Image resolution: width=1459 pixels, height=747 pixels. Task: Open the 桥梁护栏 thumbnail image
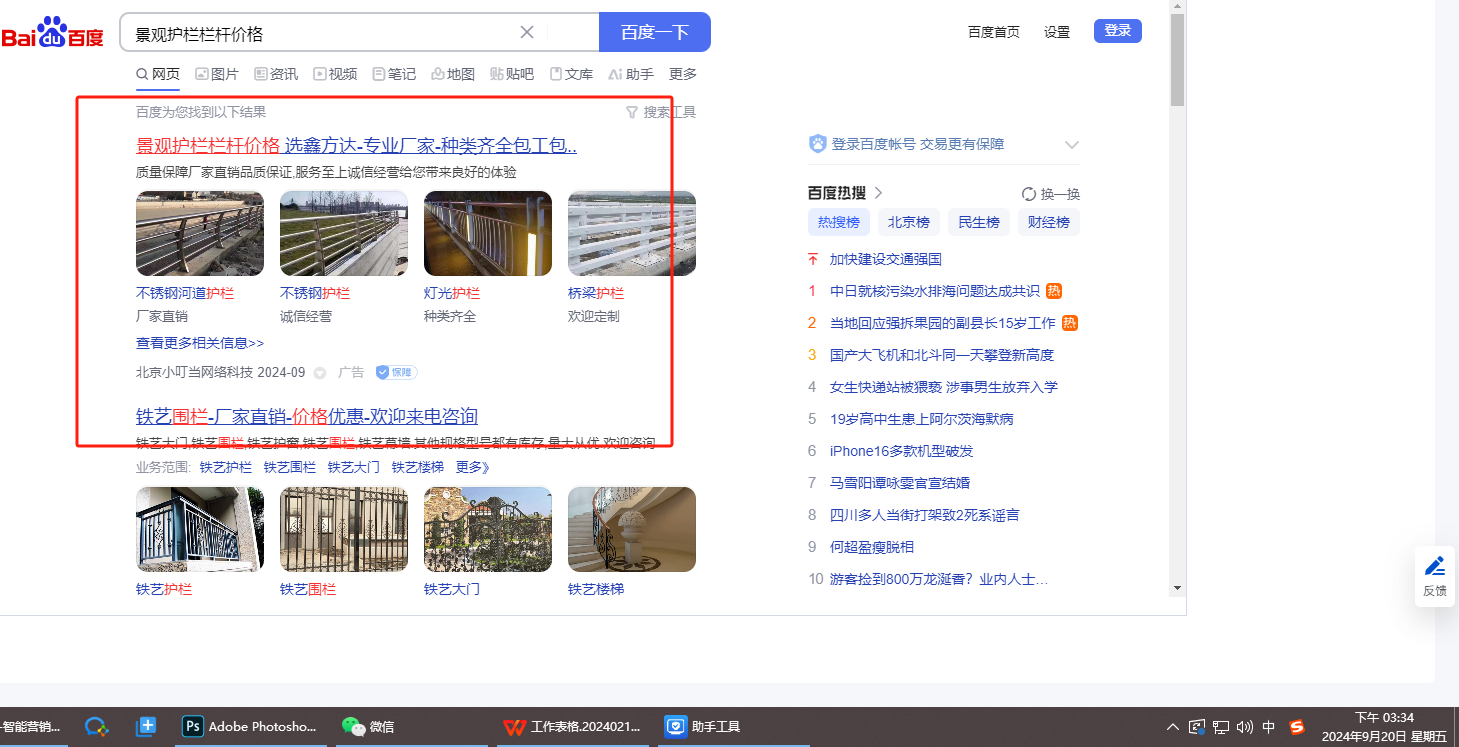[632, 233]
